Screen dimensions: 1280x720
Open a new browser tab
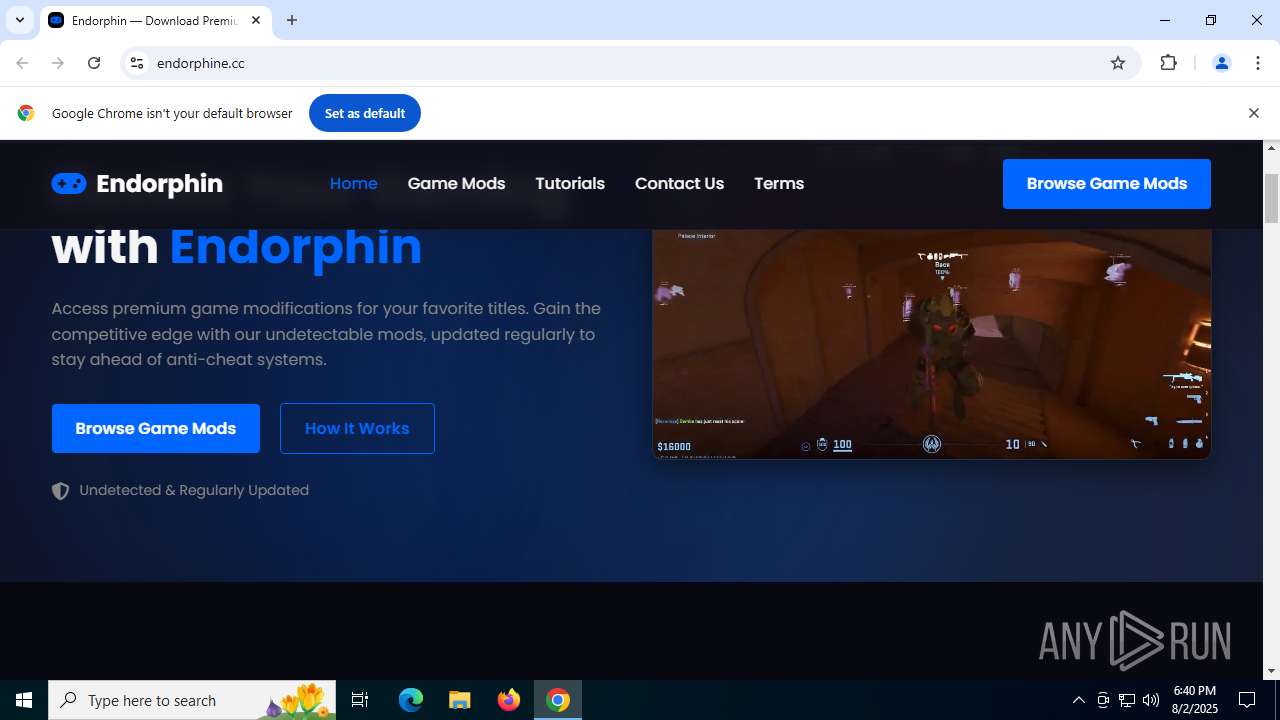[x=292, y=20]
